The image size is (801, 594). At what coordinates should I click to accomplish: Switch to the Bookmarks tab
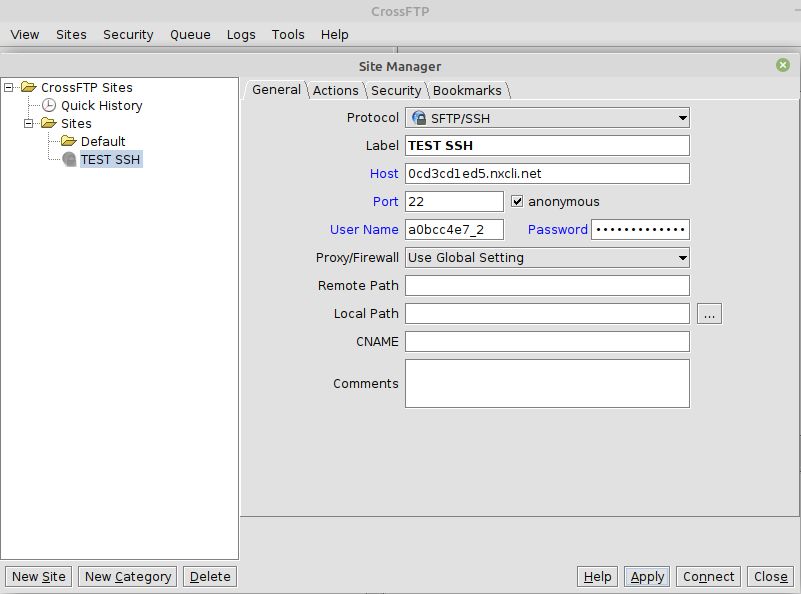point(467,90)
